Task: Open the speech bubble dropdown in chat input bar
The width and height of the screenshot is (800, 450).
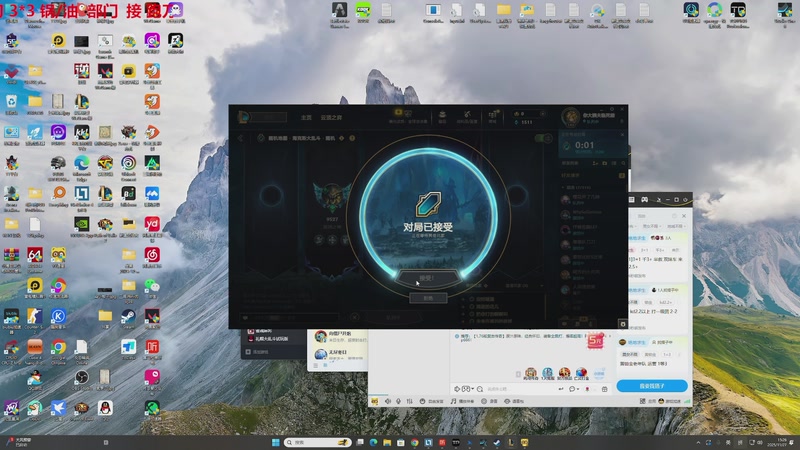Action: click(574, 389)
